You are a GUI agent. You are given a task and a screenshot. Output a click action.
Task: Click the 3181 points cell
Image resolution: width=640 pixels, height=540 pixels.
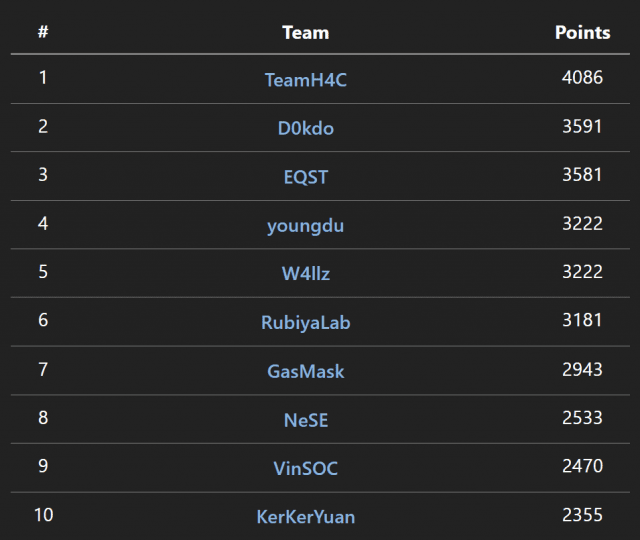[582, 321]
